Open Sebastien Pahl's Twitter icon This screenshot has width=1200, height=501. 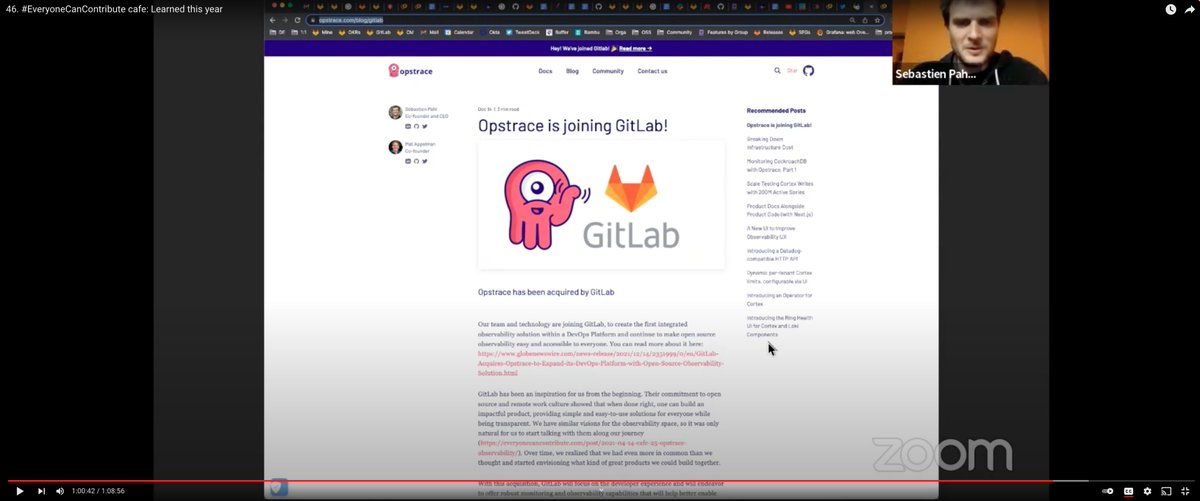[424, 126]
